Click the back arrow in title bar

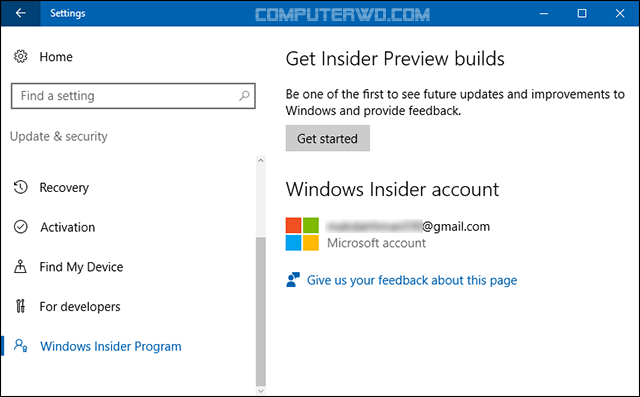[x=20, y=13]
